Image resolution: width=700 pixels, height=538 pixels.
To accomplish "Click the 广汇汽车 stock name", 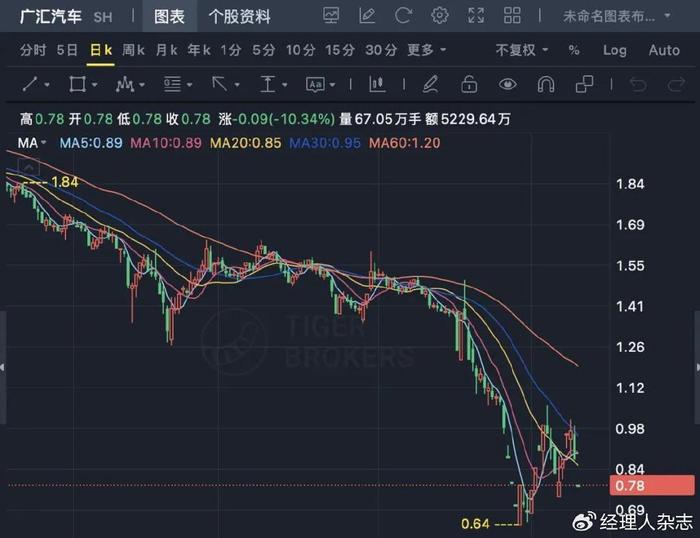I will [x=50, y=17].
